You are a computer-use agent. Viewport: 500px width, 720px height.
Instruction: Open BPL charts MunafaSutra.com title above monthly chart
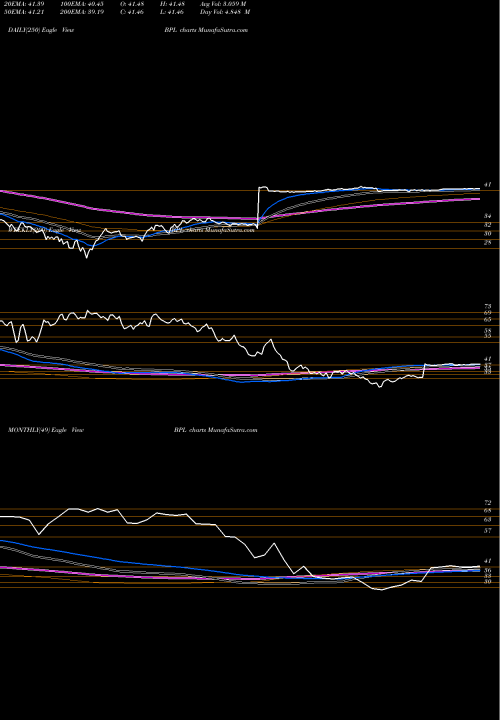(216, 430)
